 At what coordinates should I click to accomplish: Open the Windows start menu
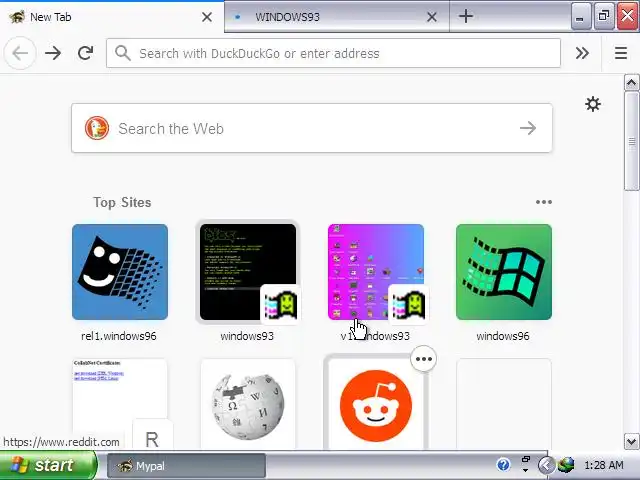[48, 465]
